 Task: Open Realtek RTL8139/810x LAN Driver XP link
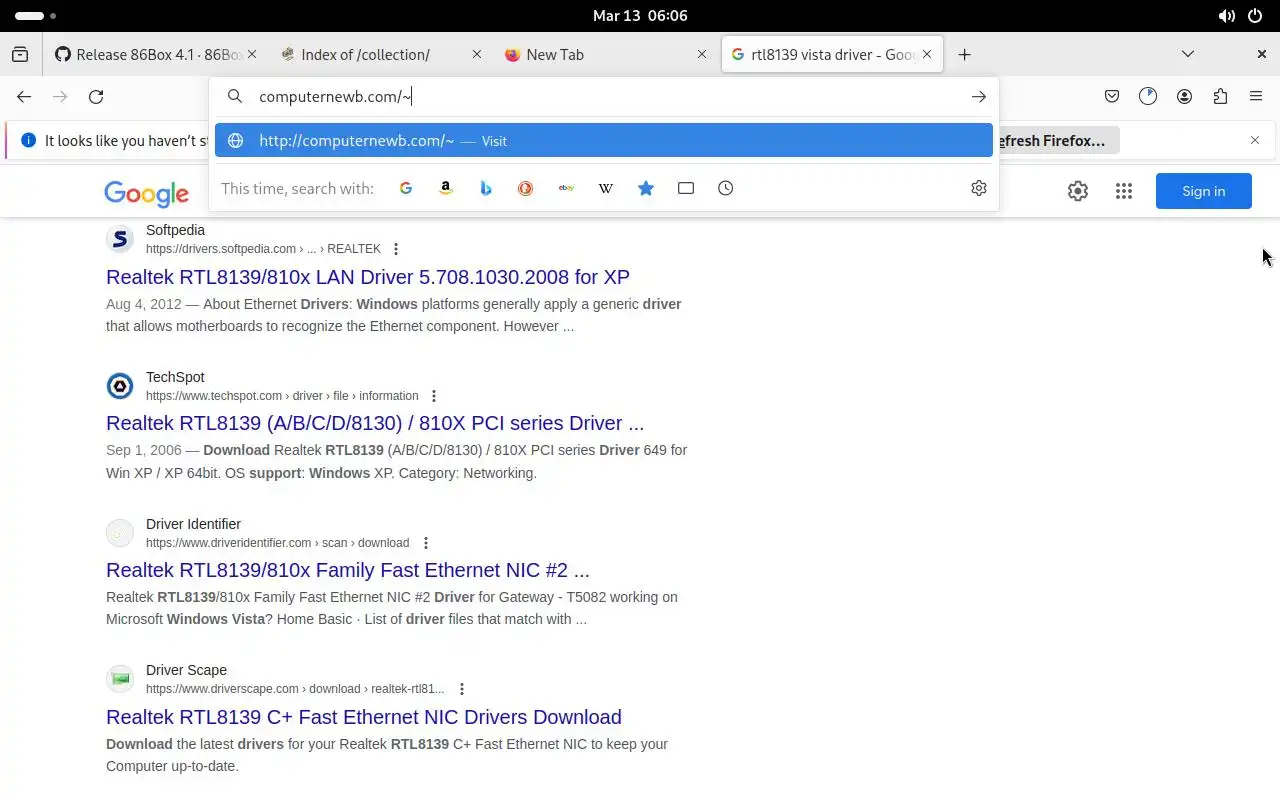[x=368, y=277]
